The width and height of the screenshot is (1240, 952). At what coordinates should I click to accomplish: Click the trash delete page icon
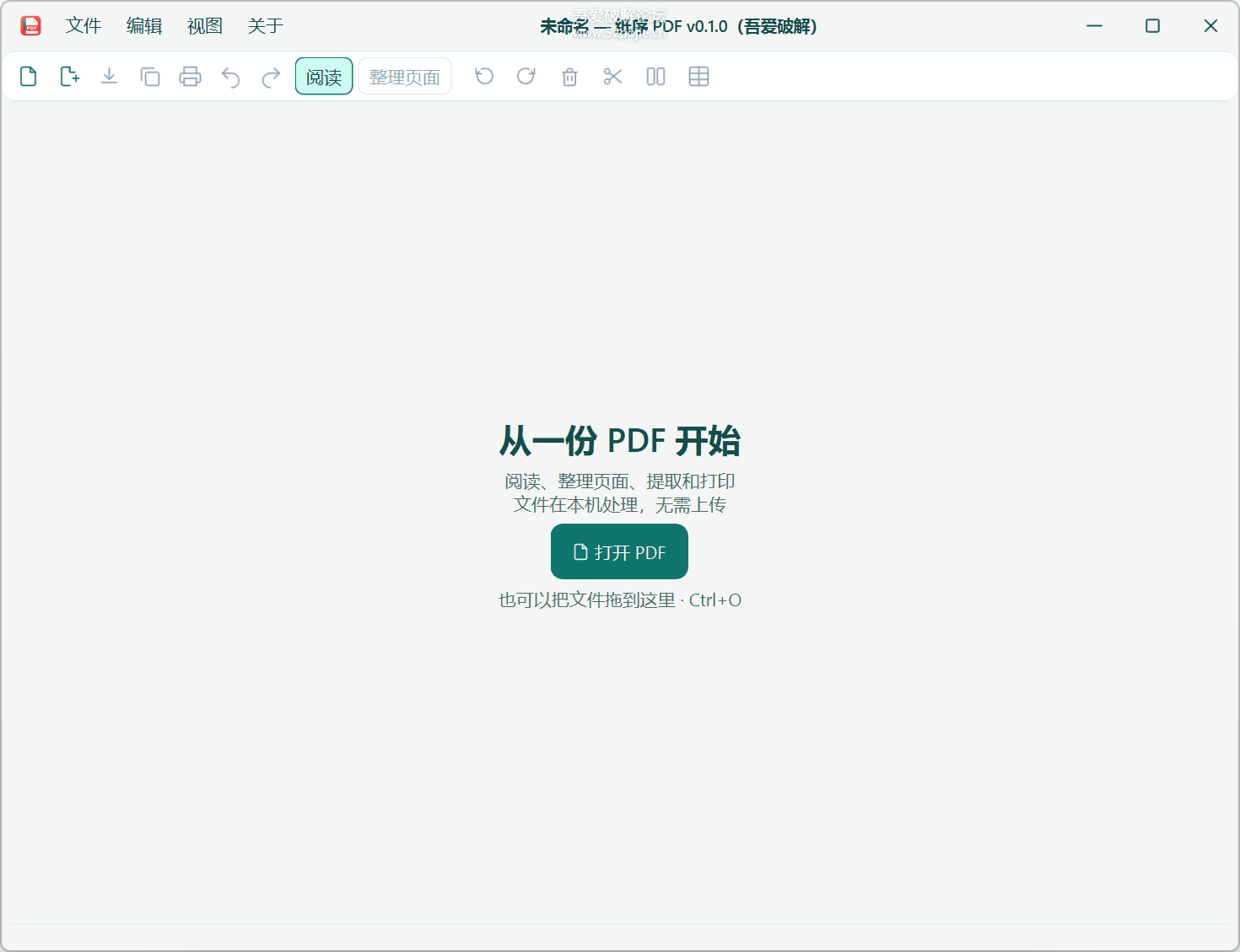click(x=569, y=77)
